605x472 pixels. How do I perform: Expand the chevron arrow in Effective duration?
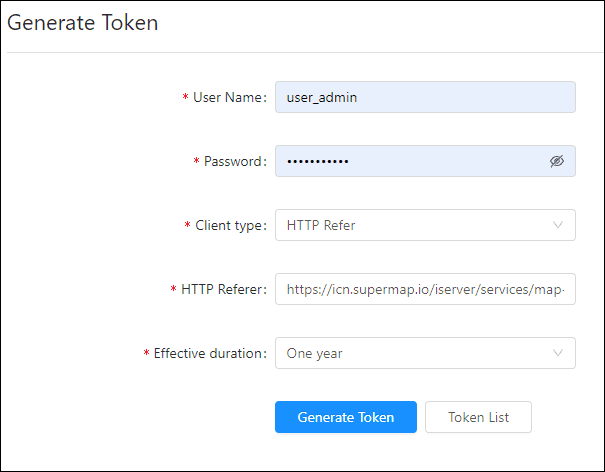pyautogui.click(x=558, y=353)
